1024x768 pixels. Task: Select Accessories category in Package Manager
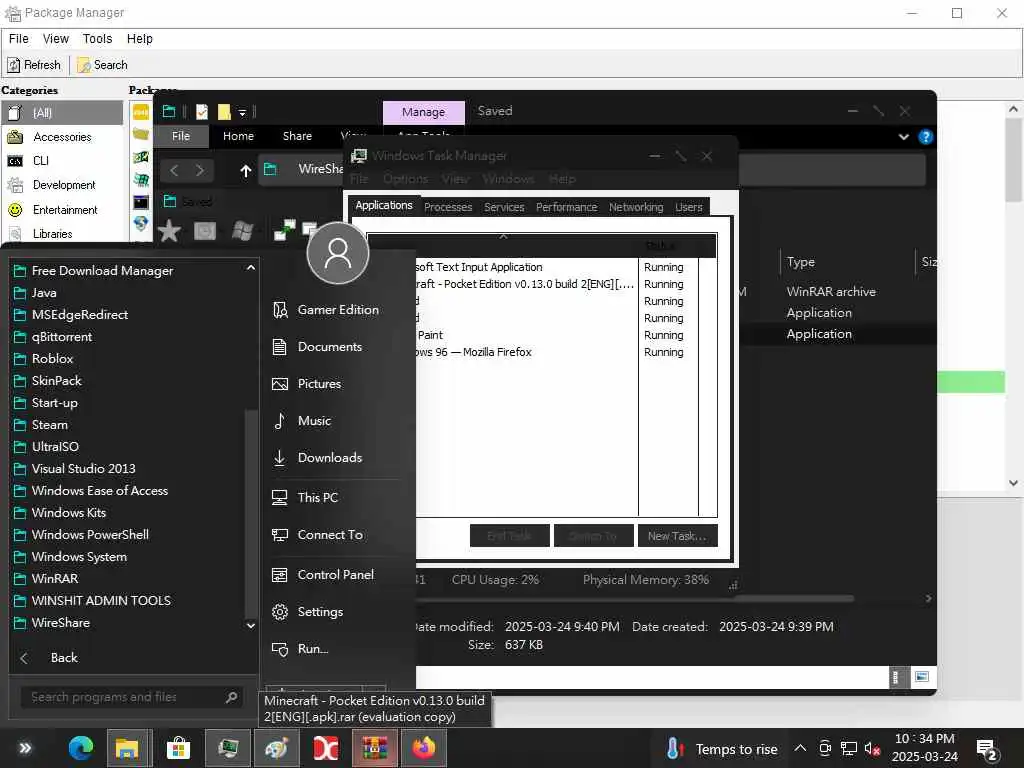click(62, 137)
